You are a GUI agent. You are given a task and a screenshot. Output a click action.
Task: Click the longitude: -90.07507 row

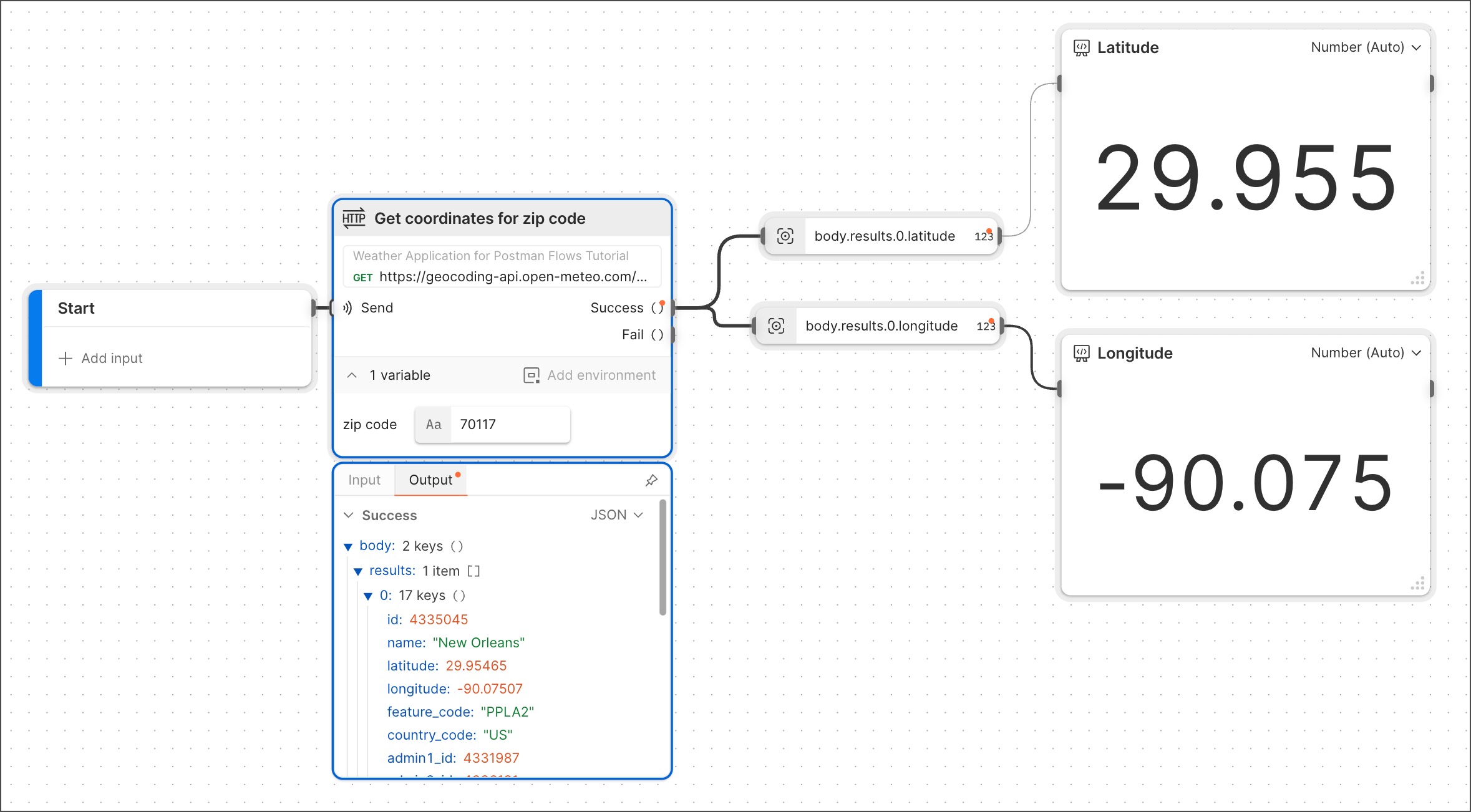(x=455, y=689)
